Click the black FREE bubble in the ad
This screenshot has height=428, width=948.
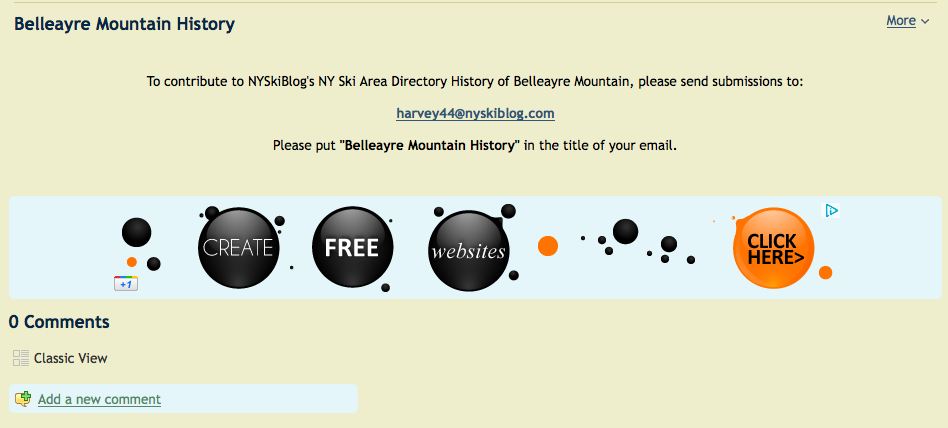pyautogui.click(x=351, y=247)
